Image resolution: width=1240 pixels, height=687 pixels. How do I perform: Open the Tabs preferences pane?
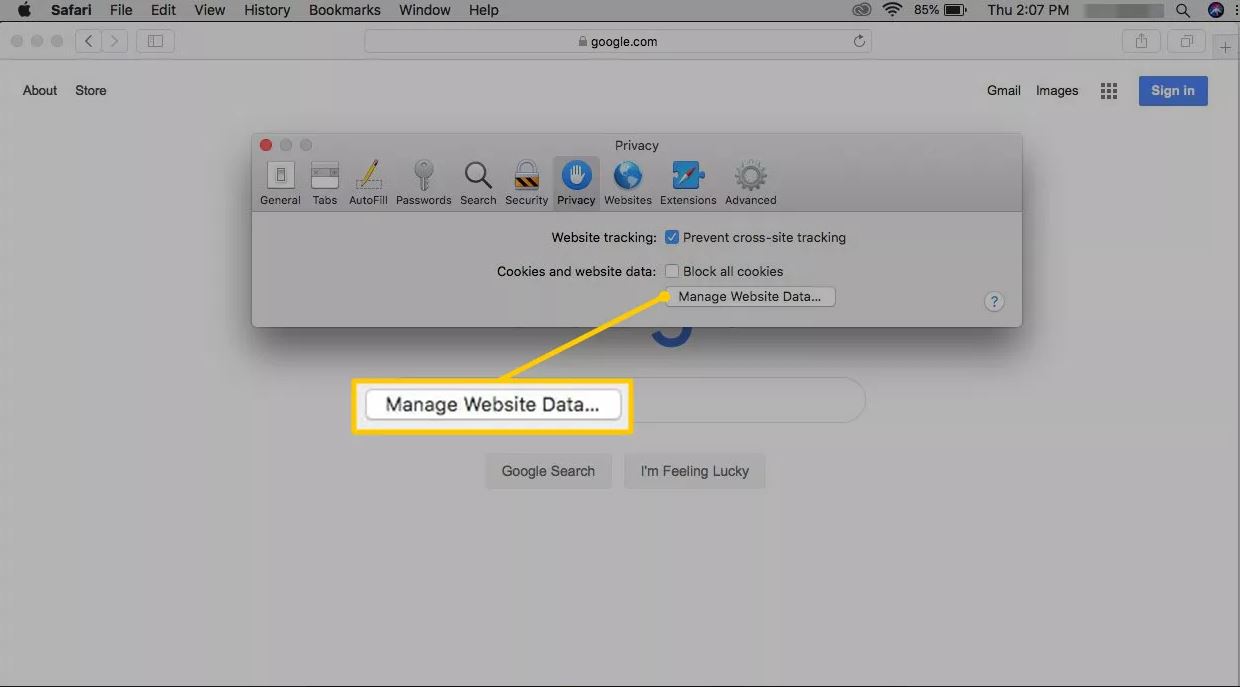click(325, 182)
